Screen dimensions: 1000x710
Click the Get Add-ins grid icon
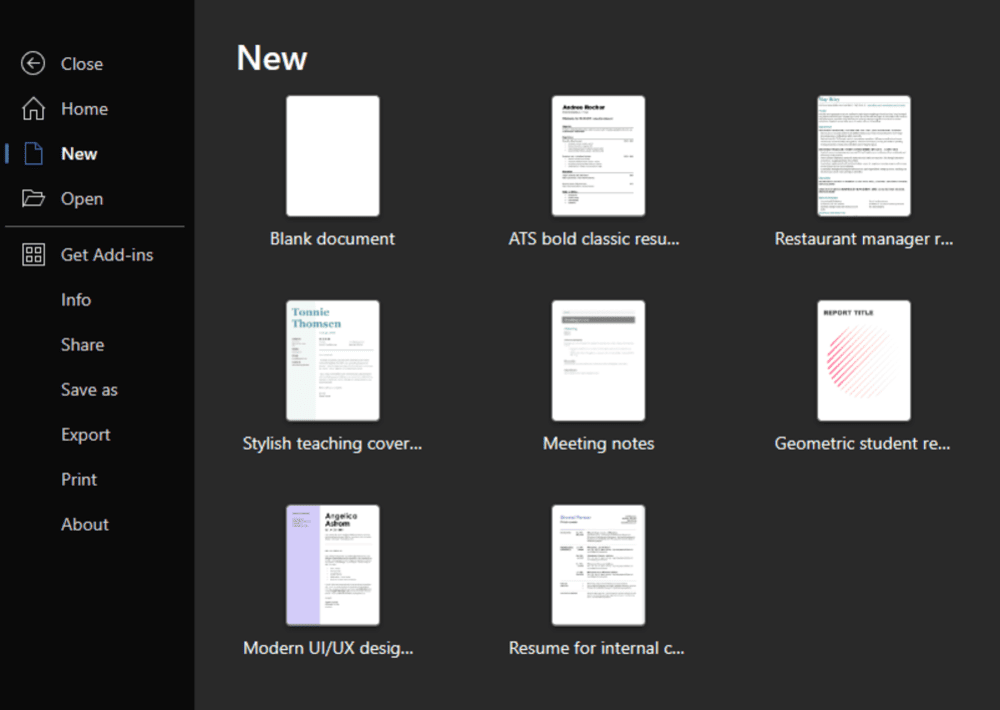click(33, 255)
